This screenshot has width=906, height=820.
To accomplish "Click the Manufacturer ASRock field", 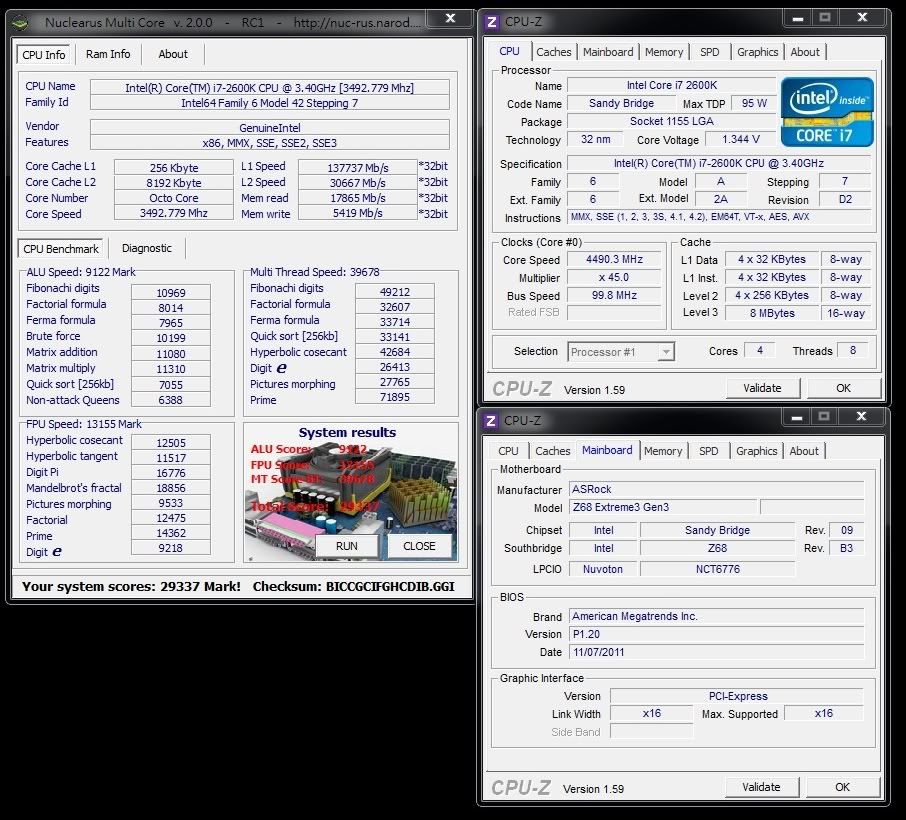I will (x=716, y=489).
